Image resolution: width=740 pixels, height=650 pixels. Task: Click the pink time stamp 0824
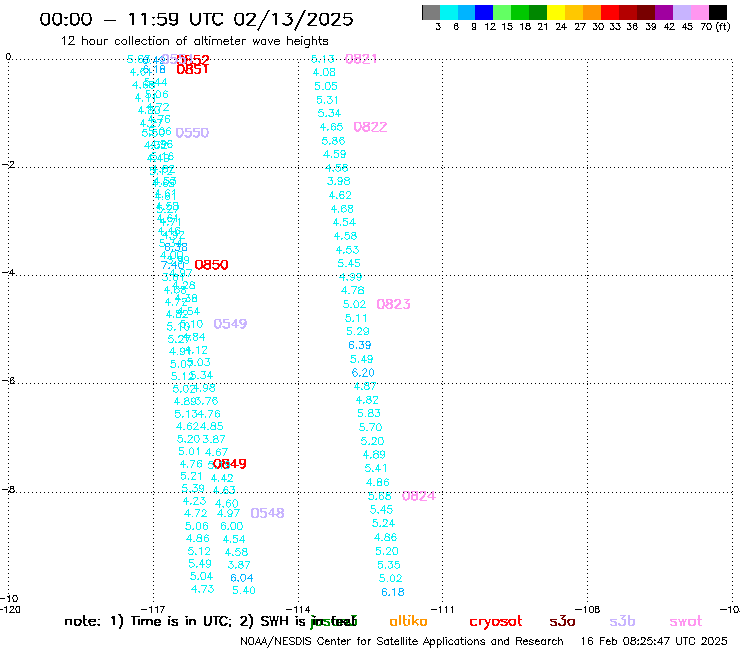tap(419, 496)
